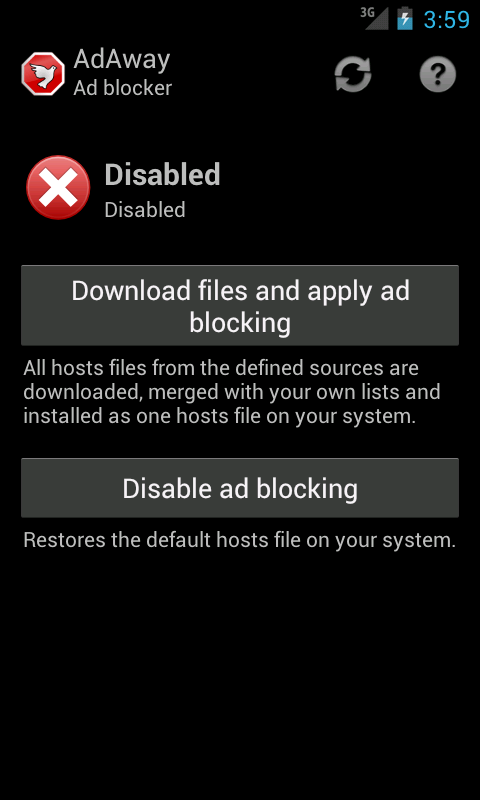This screenshot has height=800, width=480.
Task: Select the bold Disabled status heading
Action: click(x=162, y=174)
